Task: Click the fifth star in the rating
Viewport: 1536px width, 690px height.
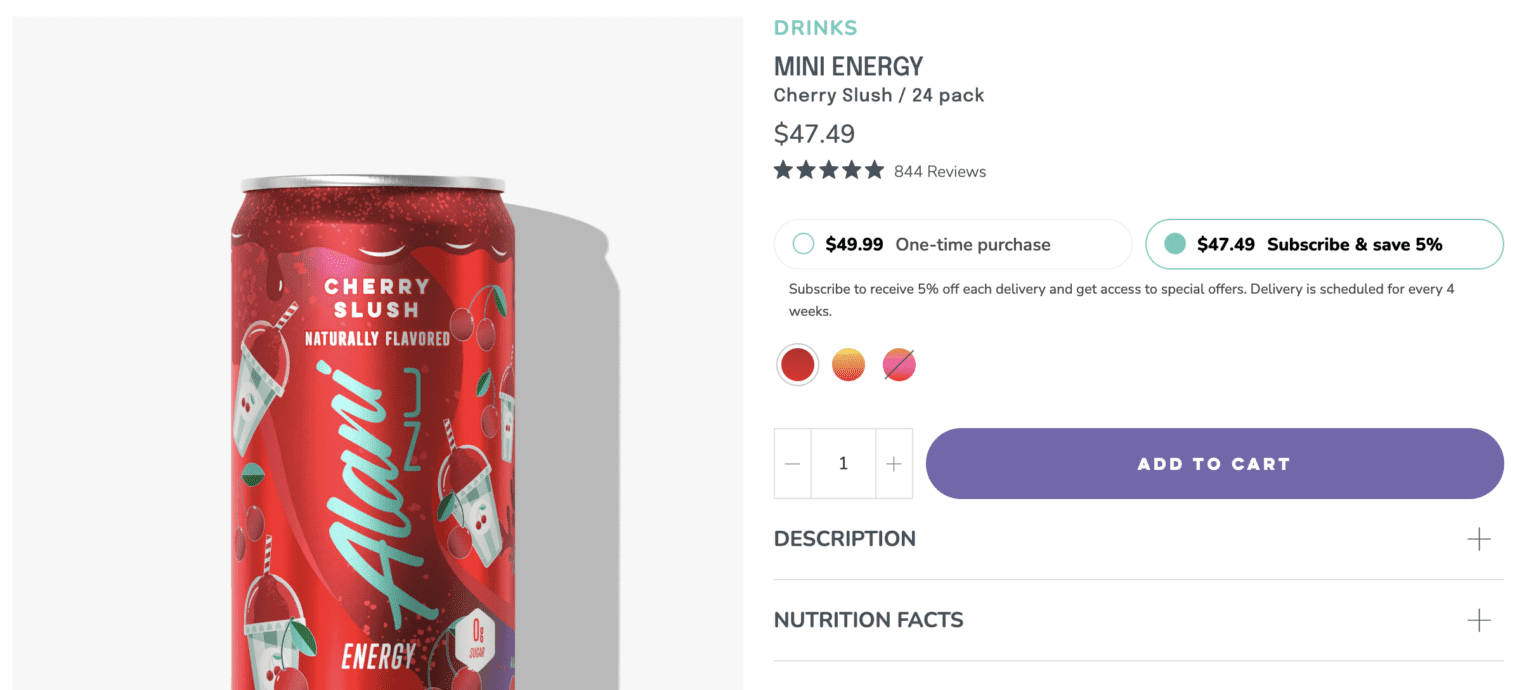Action: point(875,170)
